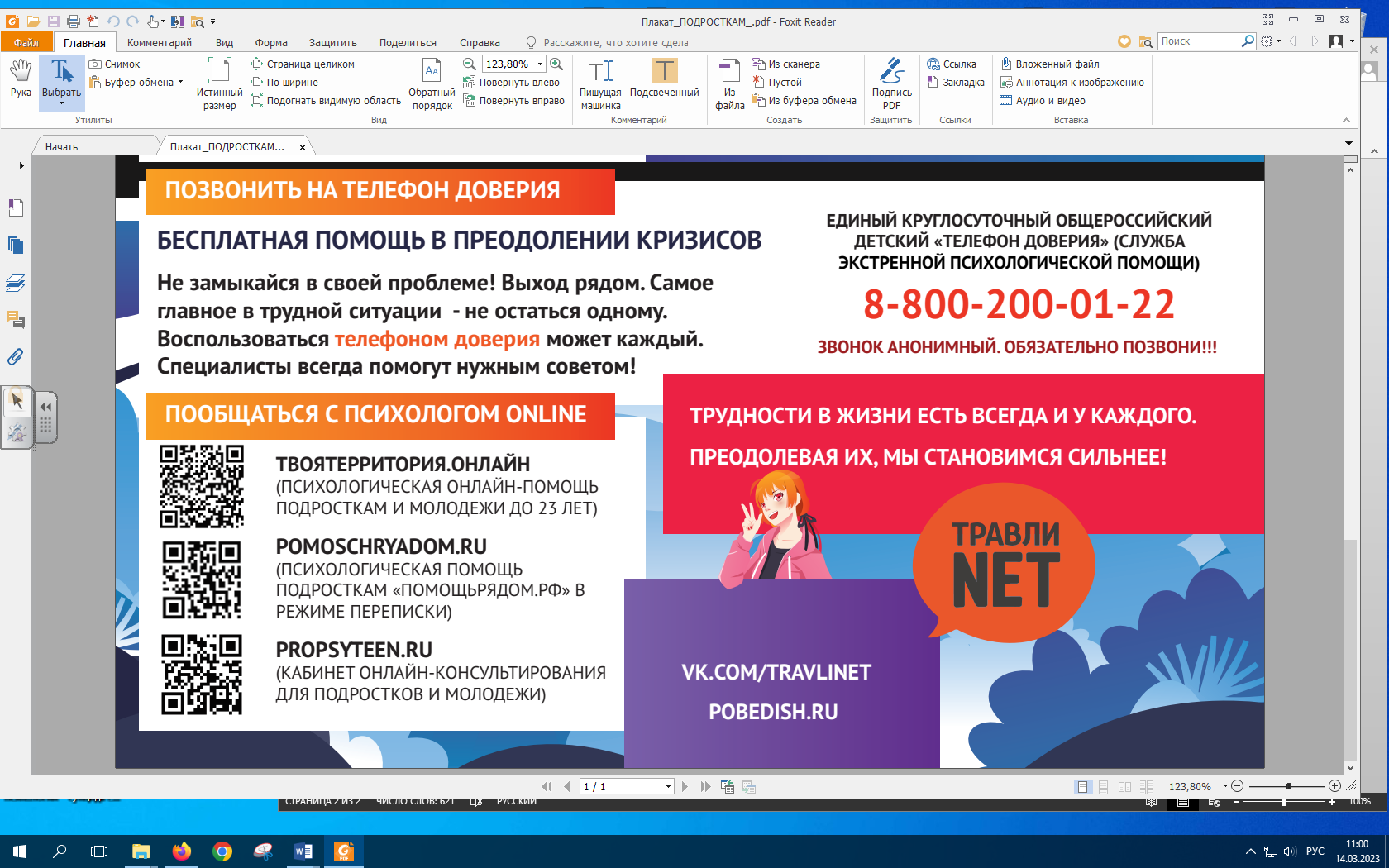Enable continuous facing view mode
The height and width of the screenshot is (868, 1389).
tap(1147, 786)
